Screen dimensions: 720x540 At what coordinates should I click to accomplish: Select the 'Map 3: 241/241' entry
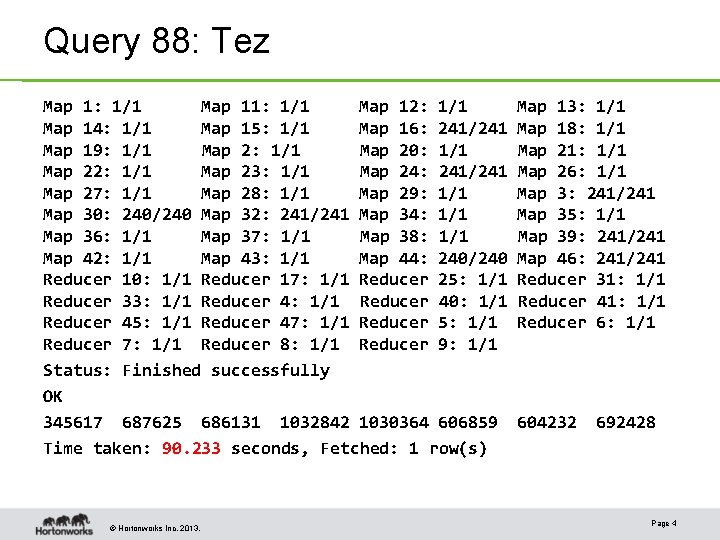coord(586,193)
